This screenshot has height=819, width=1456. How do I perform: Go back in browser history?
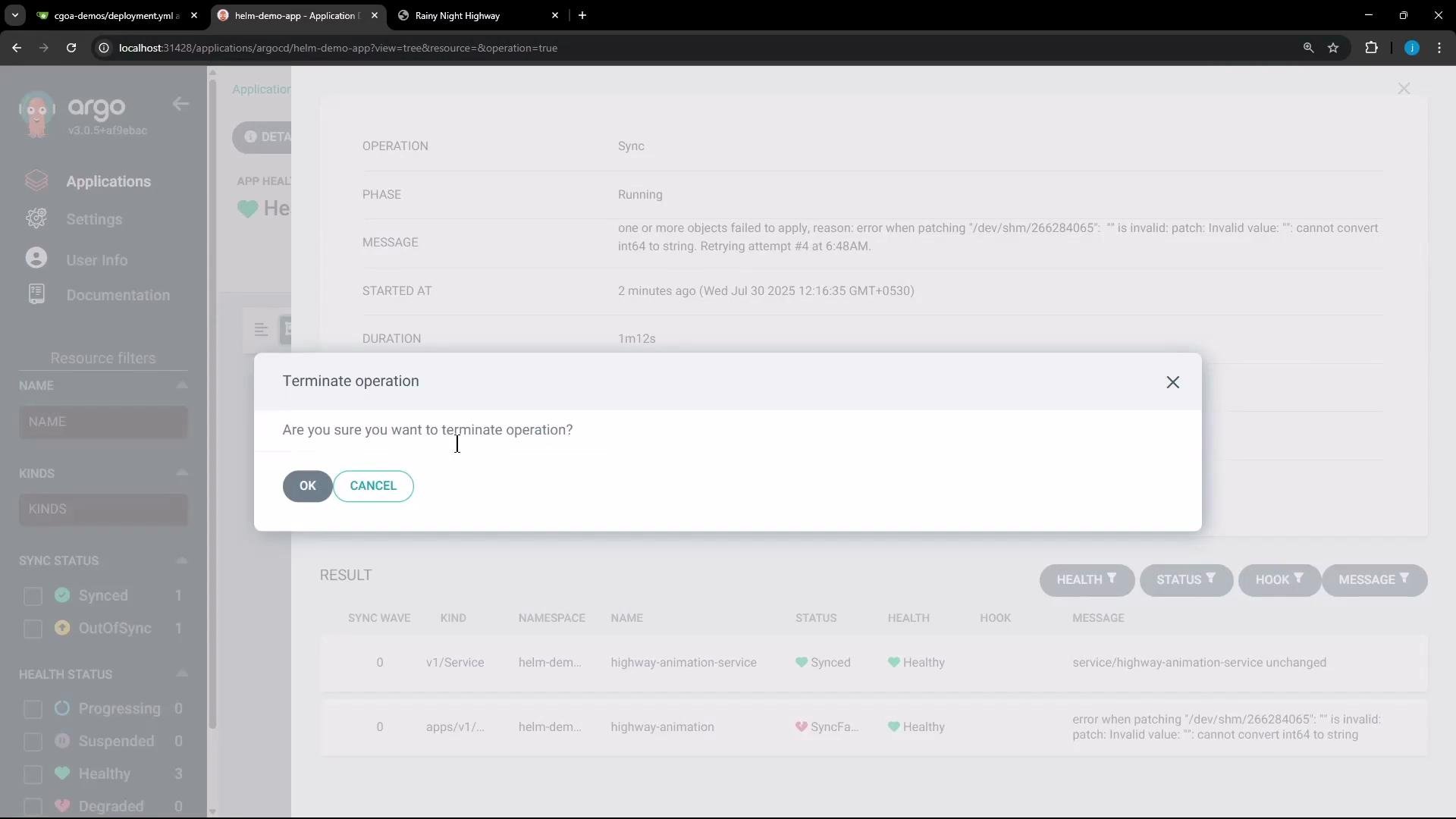tap(17, 48)
